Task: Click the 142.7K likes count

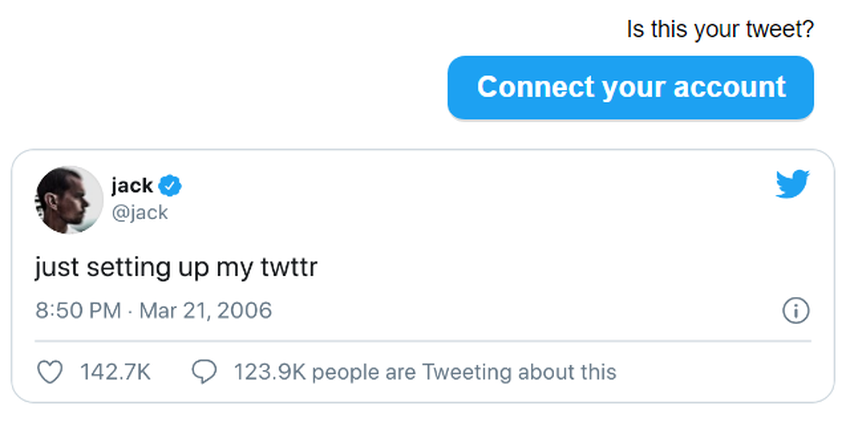Action: pos(114,373)
